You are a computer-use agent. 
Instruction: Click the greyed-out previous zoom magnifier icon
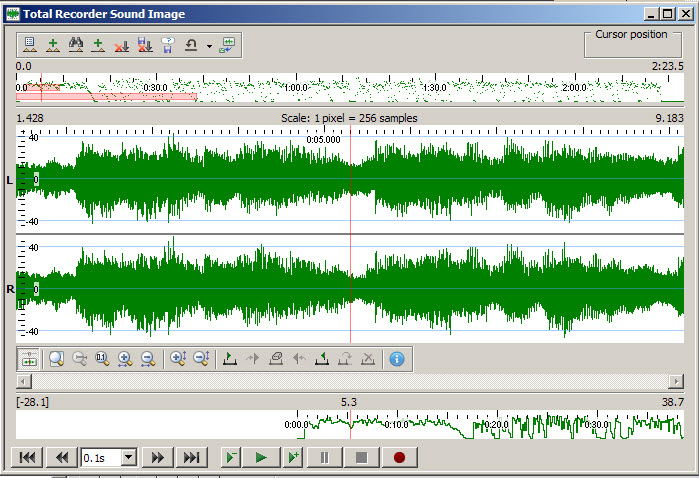tap(79, 359)
